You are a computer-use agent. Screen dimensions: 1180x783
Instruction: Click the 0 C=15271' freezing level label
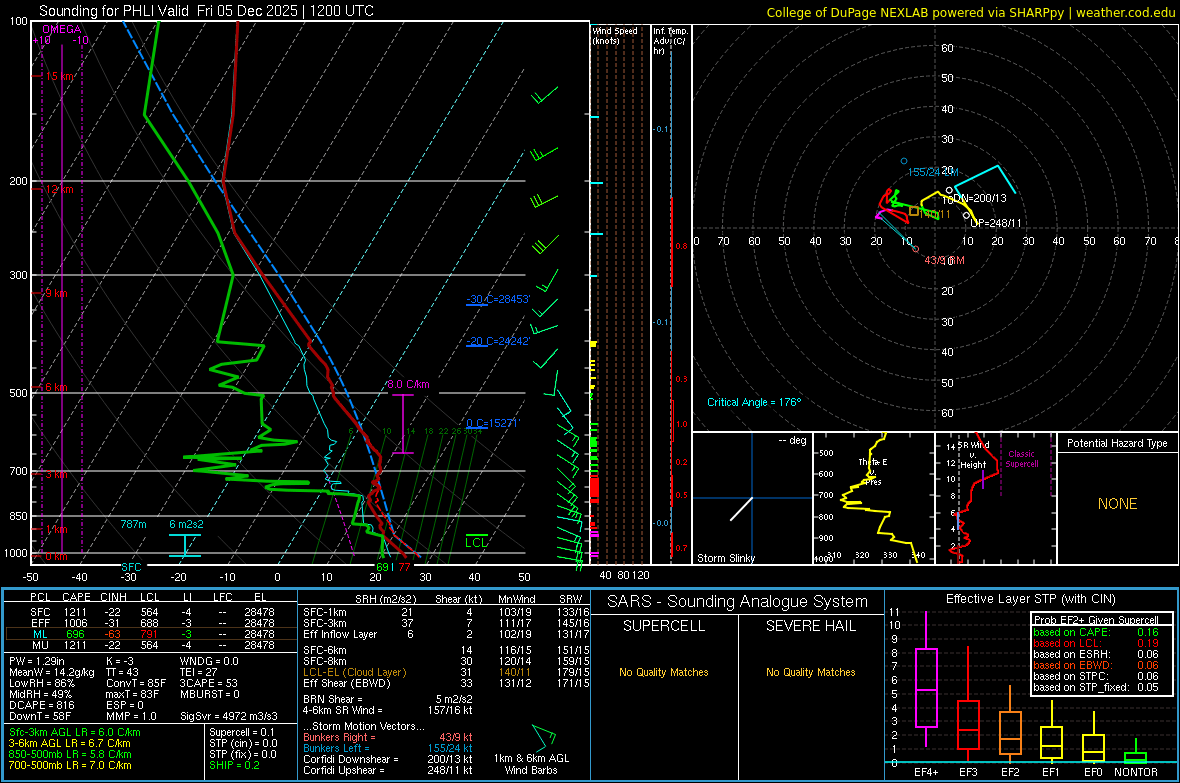click(493, 423)
